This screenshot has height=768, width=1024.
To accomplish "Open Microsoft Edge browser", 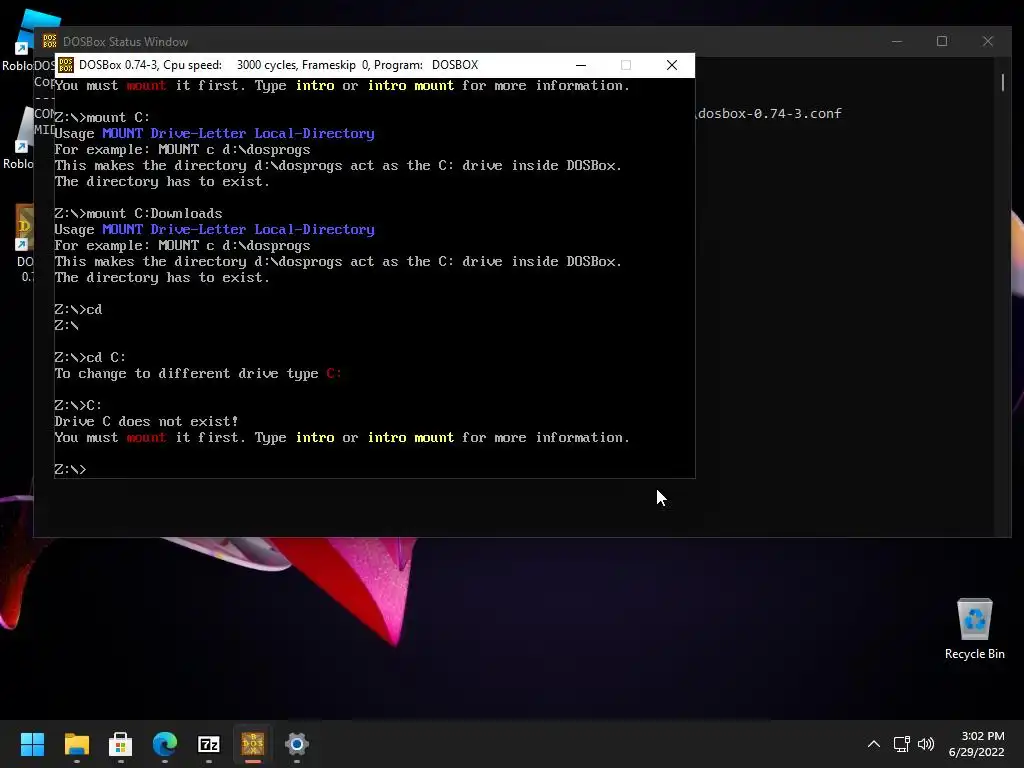I will tap(165, 743).
